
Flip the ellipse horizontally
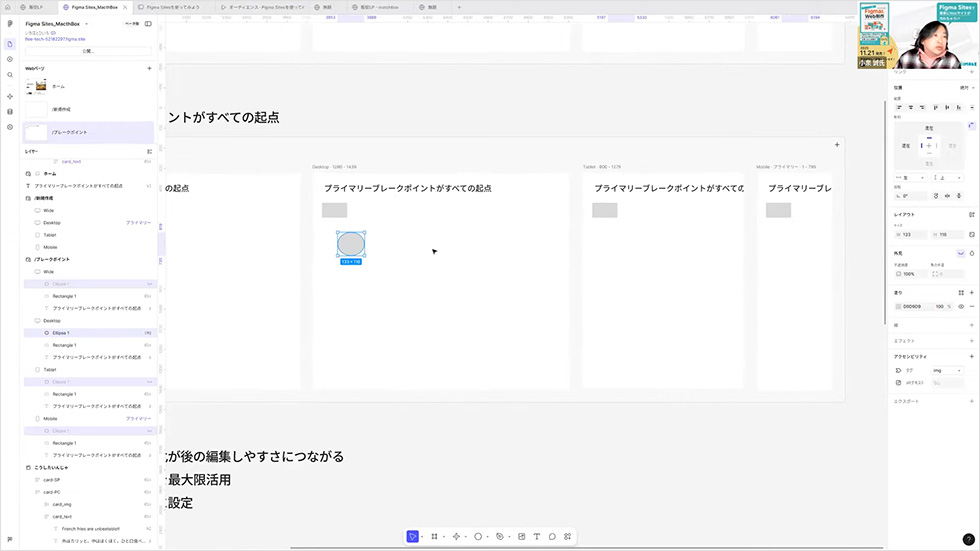(948, 196)
